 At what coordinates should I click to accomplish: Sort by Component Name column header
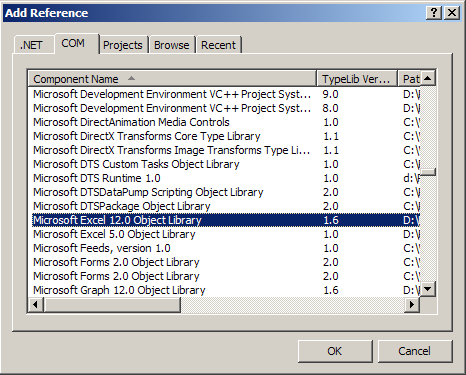[172, 79]
